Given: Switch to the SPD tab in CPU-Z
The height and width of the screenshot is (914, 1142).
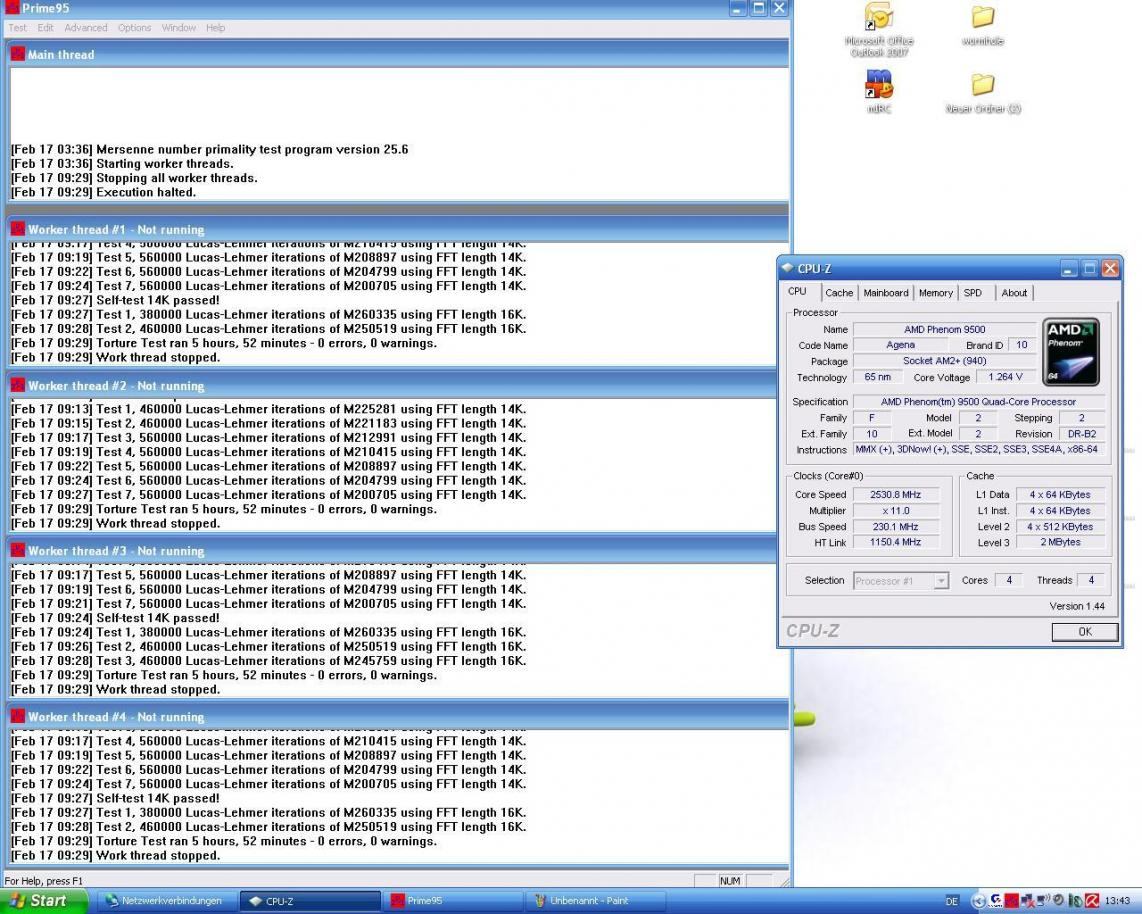Looking at the screenshot, I should [972, 293].
